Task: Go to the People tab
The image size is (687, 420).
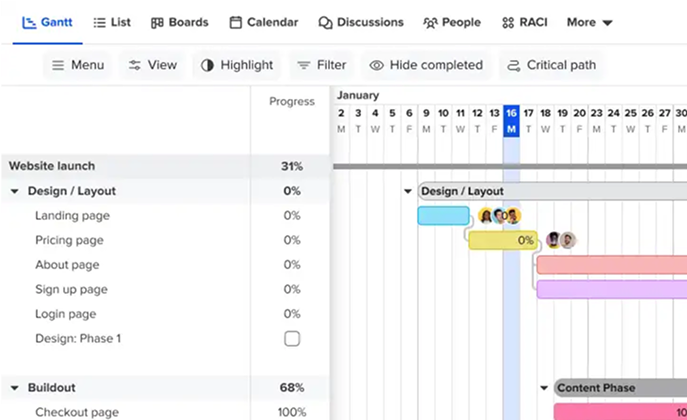Action: point(452,22)
